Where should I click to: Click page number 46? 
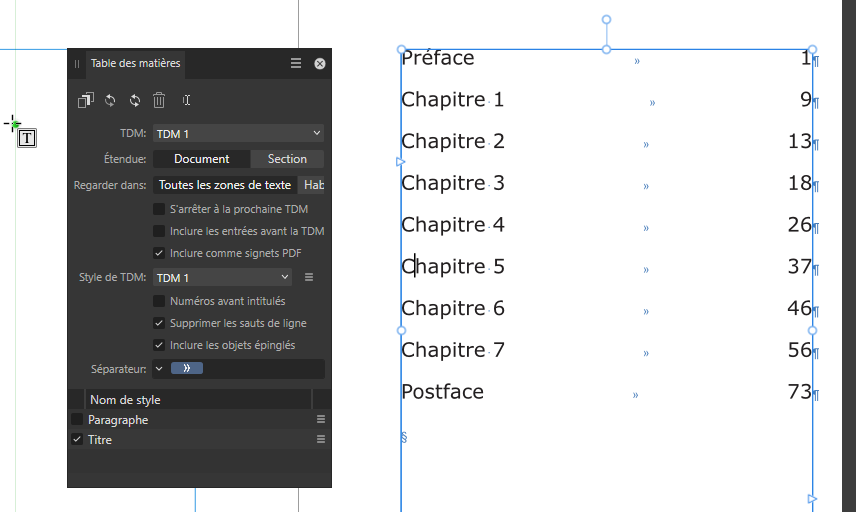[x=800, y=308]
